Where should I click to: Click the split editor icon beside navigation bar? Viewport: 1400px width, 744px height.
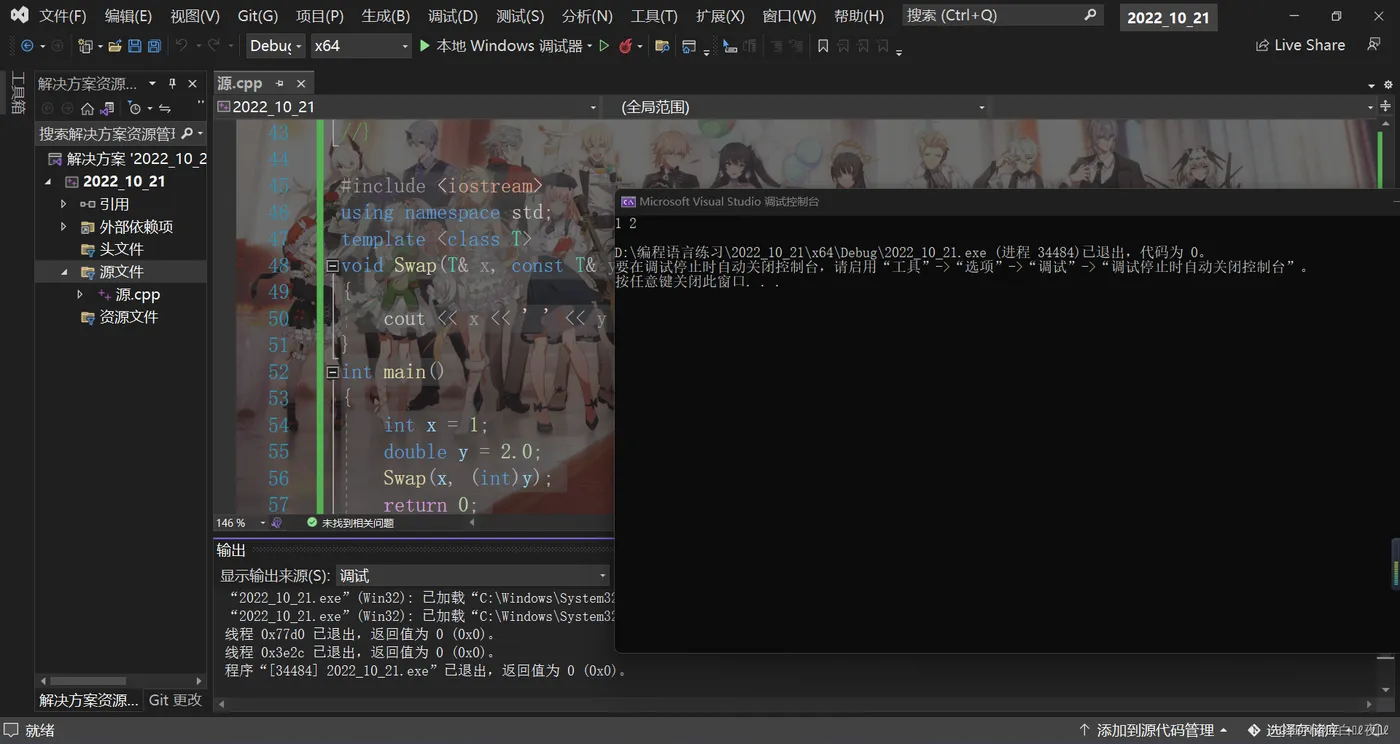(x=1387, y=107)
